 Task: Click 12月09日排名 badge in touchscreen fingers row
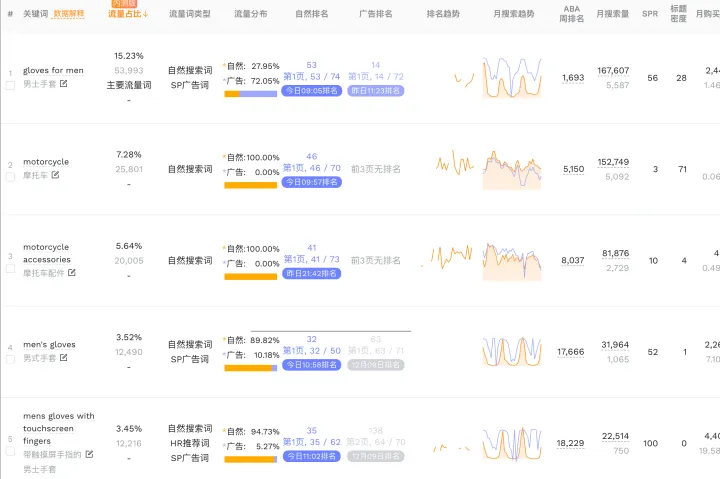[x=376, y=456]
